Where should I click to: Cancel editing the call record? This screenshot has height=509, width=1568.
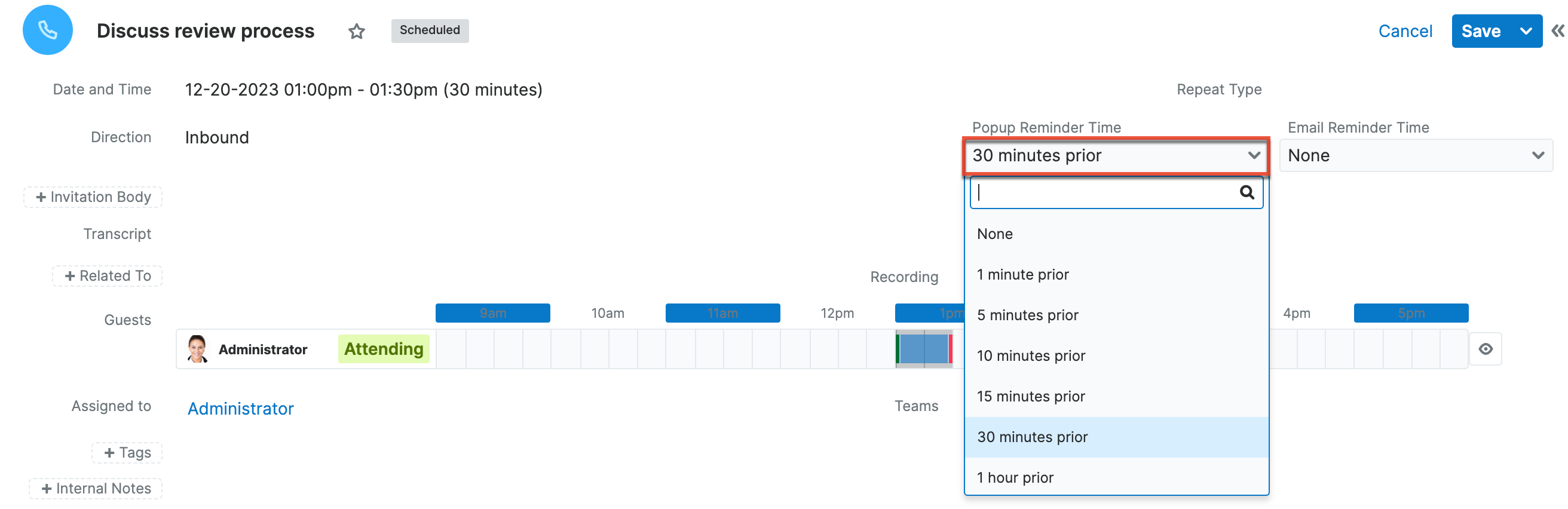[x=1405, y=31]
